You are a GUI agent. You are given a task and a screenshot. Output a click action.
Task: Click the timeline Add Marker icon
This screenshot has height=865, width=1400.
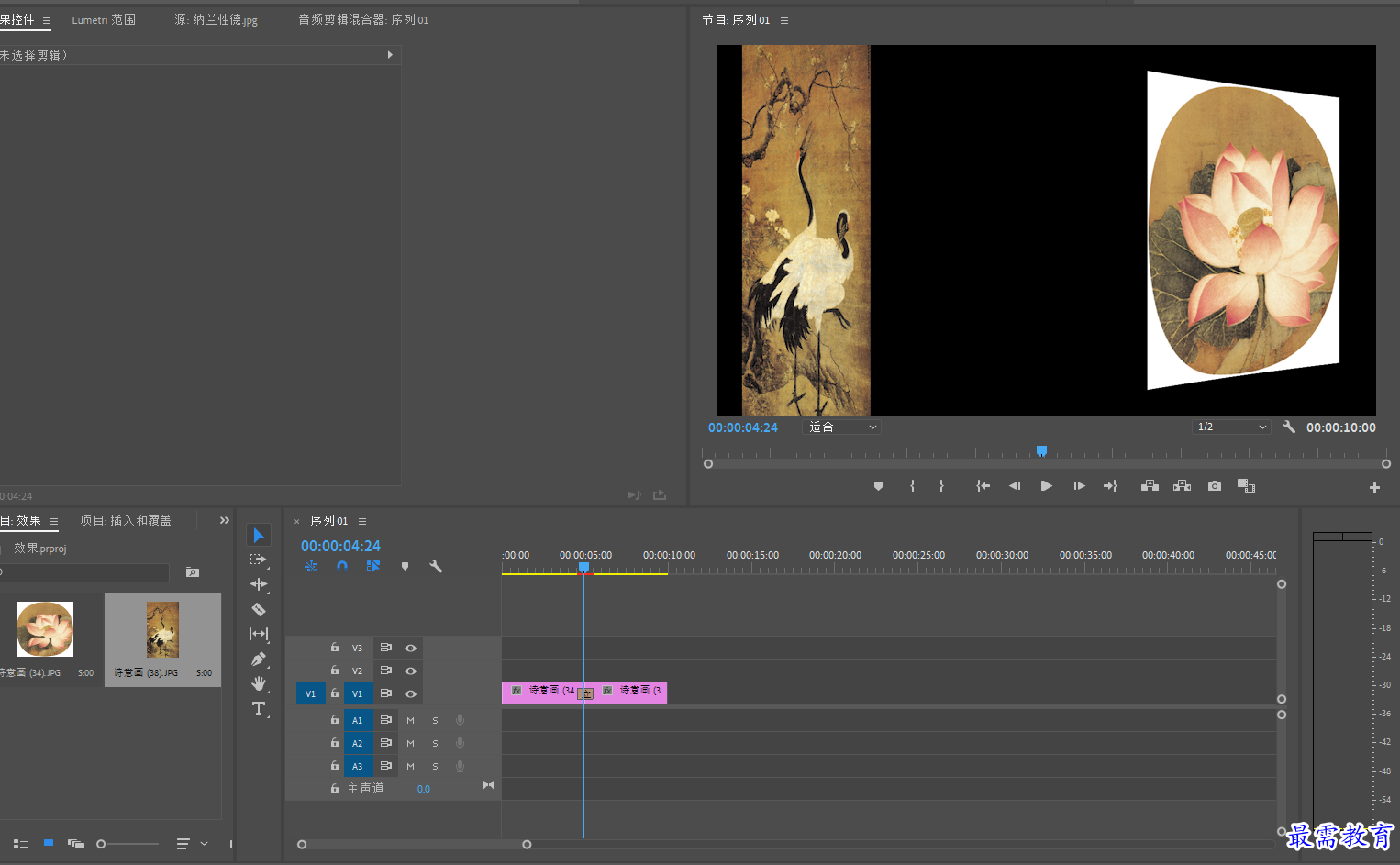[405, 566]
